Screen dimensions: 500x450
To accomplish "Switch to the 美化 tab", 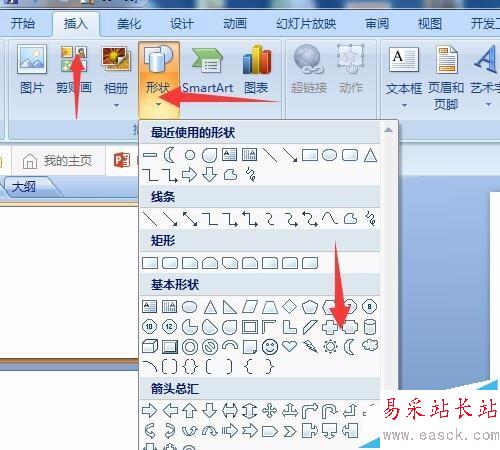I will click(x=129, y=24).
